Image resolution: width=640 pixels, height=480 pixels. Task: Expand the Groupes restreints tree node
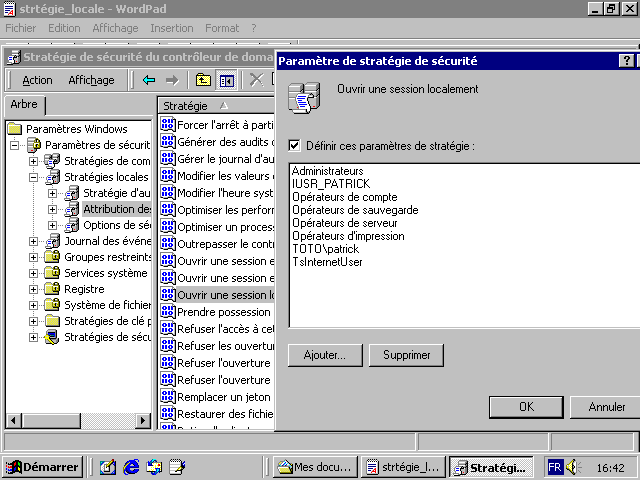click(33, 257)
